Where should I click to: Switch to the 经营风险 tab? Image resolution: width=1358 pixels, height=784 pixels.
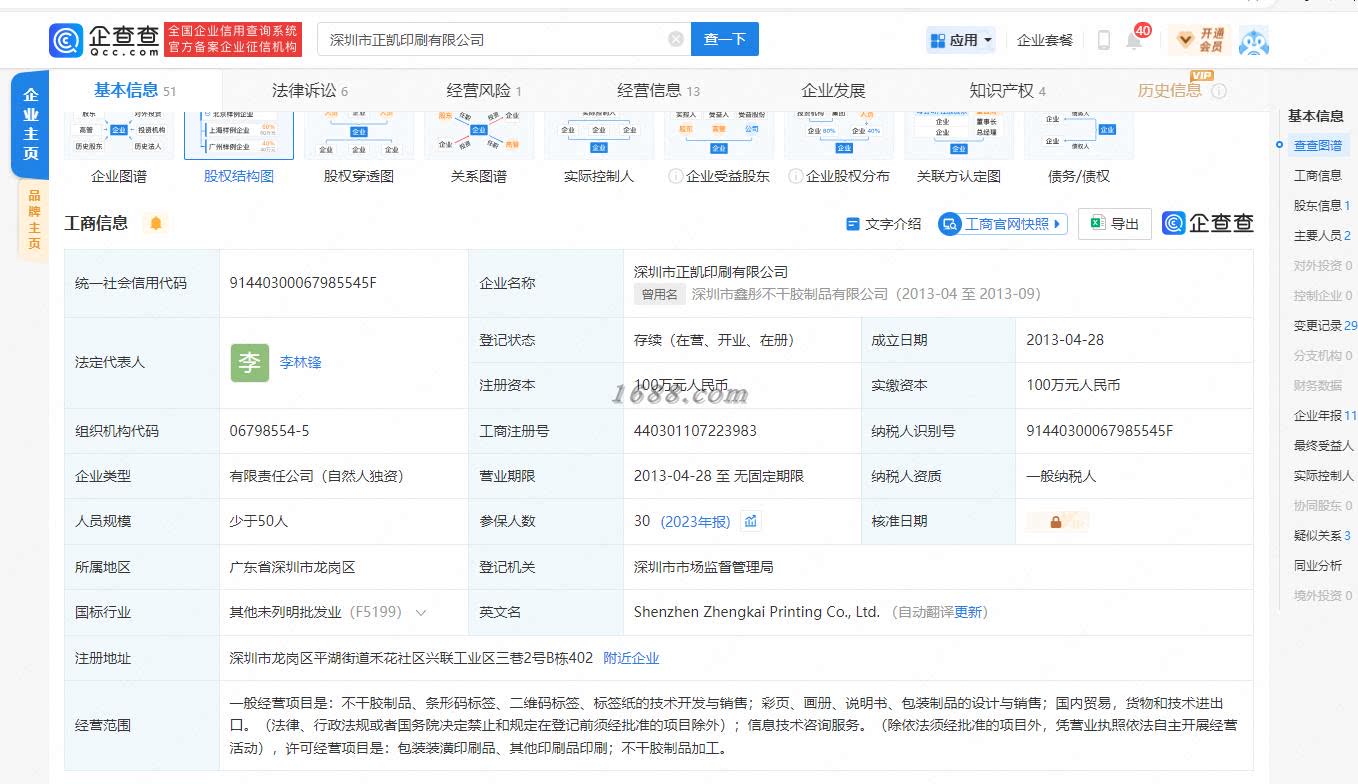tap(484, 91)
